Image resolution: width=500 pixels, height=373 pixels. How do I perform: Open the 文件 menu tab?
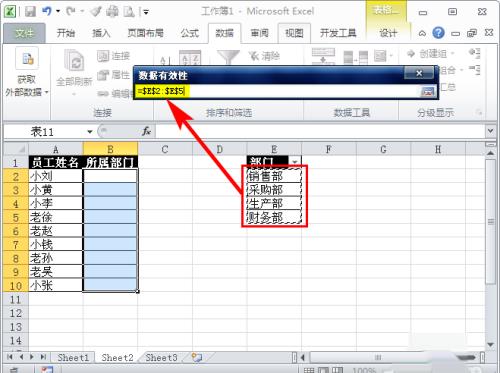24,33
